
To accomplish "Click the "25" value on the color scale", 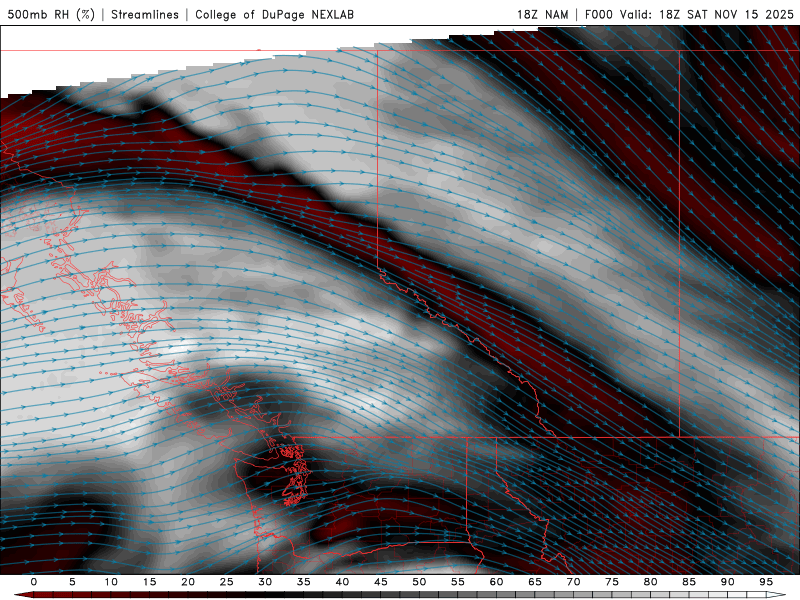I will tap(227, 582).
